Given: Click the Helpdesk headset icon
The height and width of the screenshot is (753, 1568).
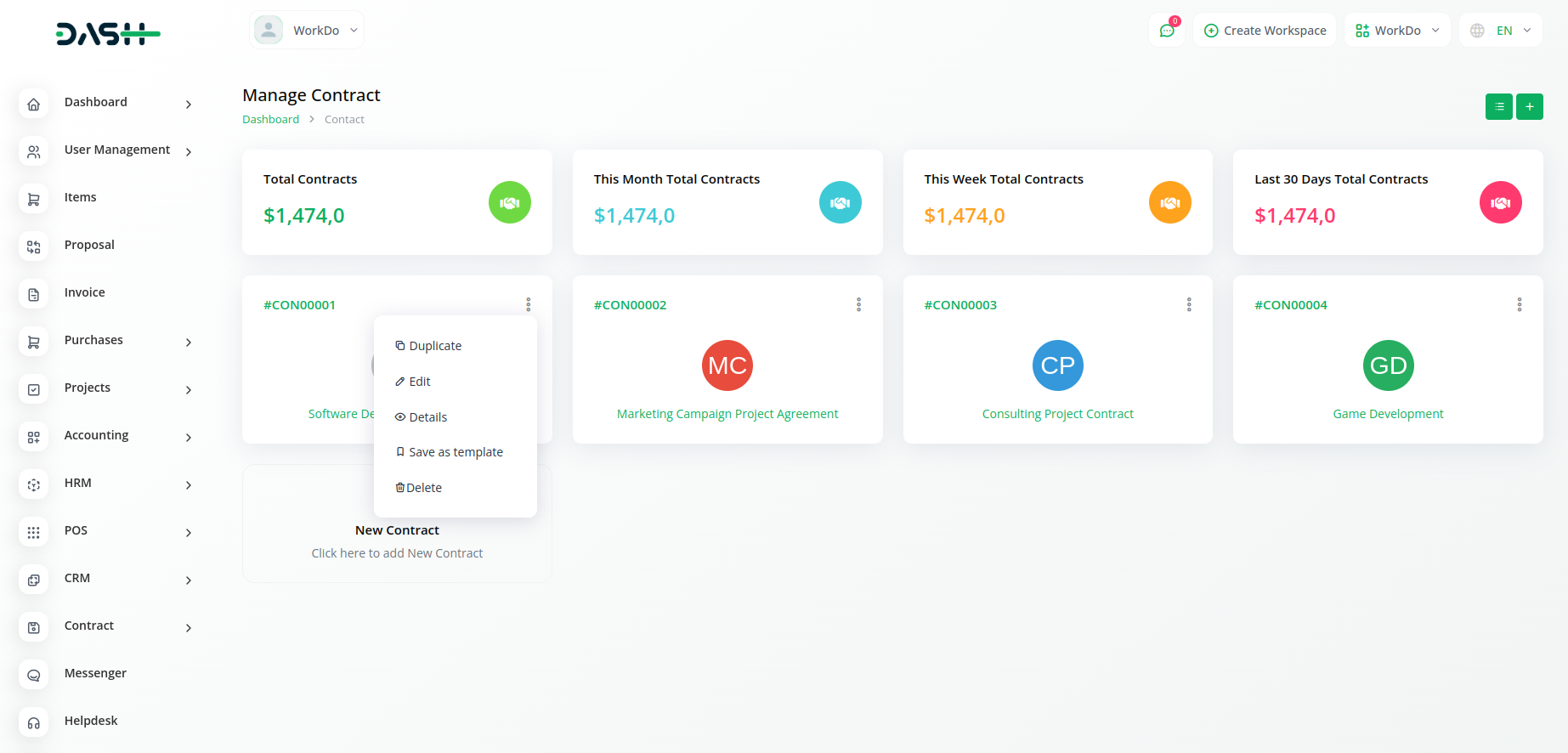Looking at the screenshot, I should (34, 722).
